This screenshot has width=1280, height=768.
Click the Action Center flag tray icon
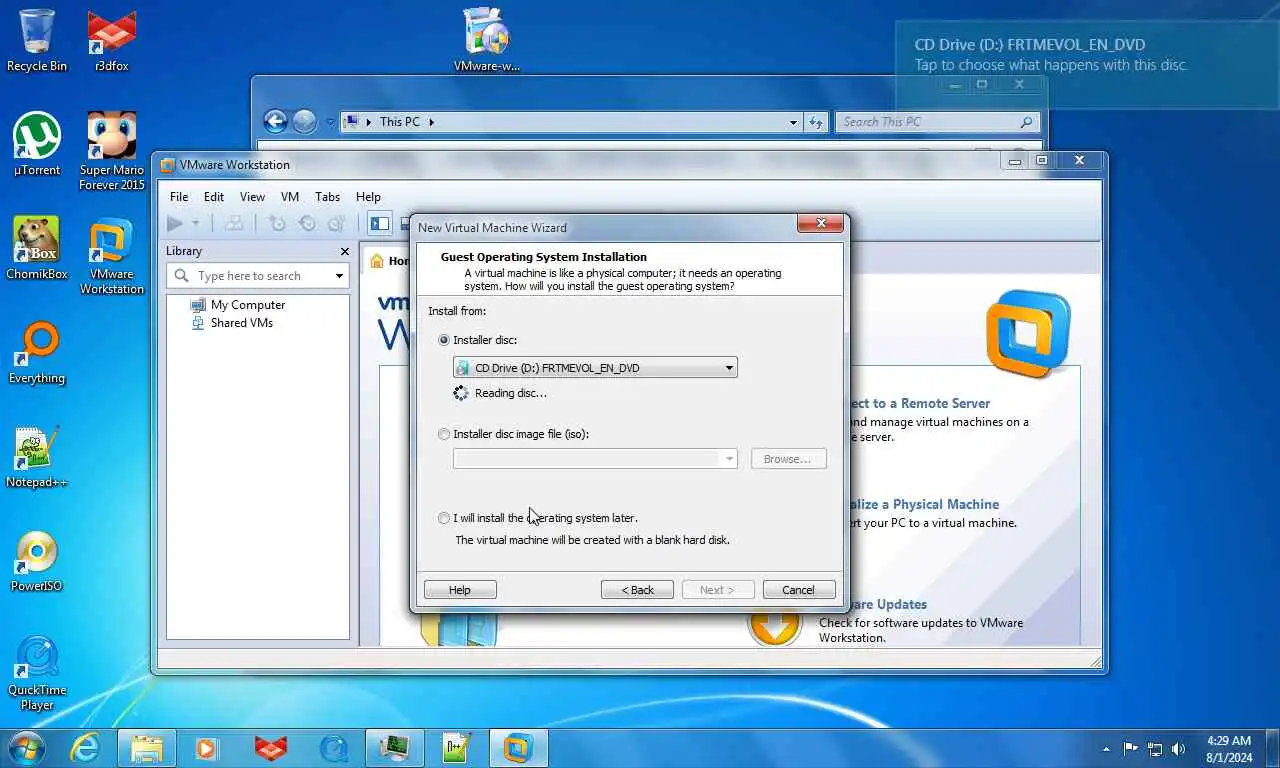pos(1131,749)
